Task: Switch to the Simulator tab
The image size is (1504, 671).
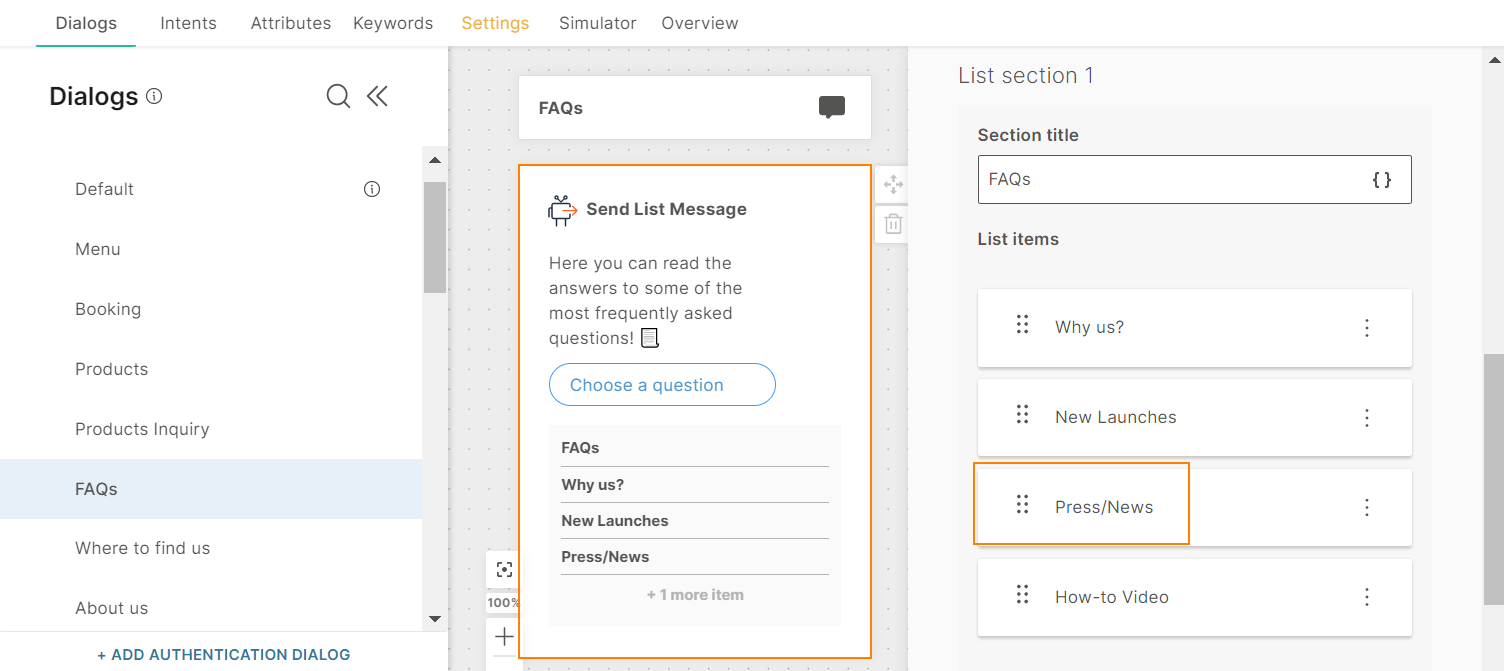Action: 597,22
